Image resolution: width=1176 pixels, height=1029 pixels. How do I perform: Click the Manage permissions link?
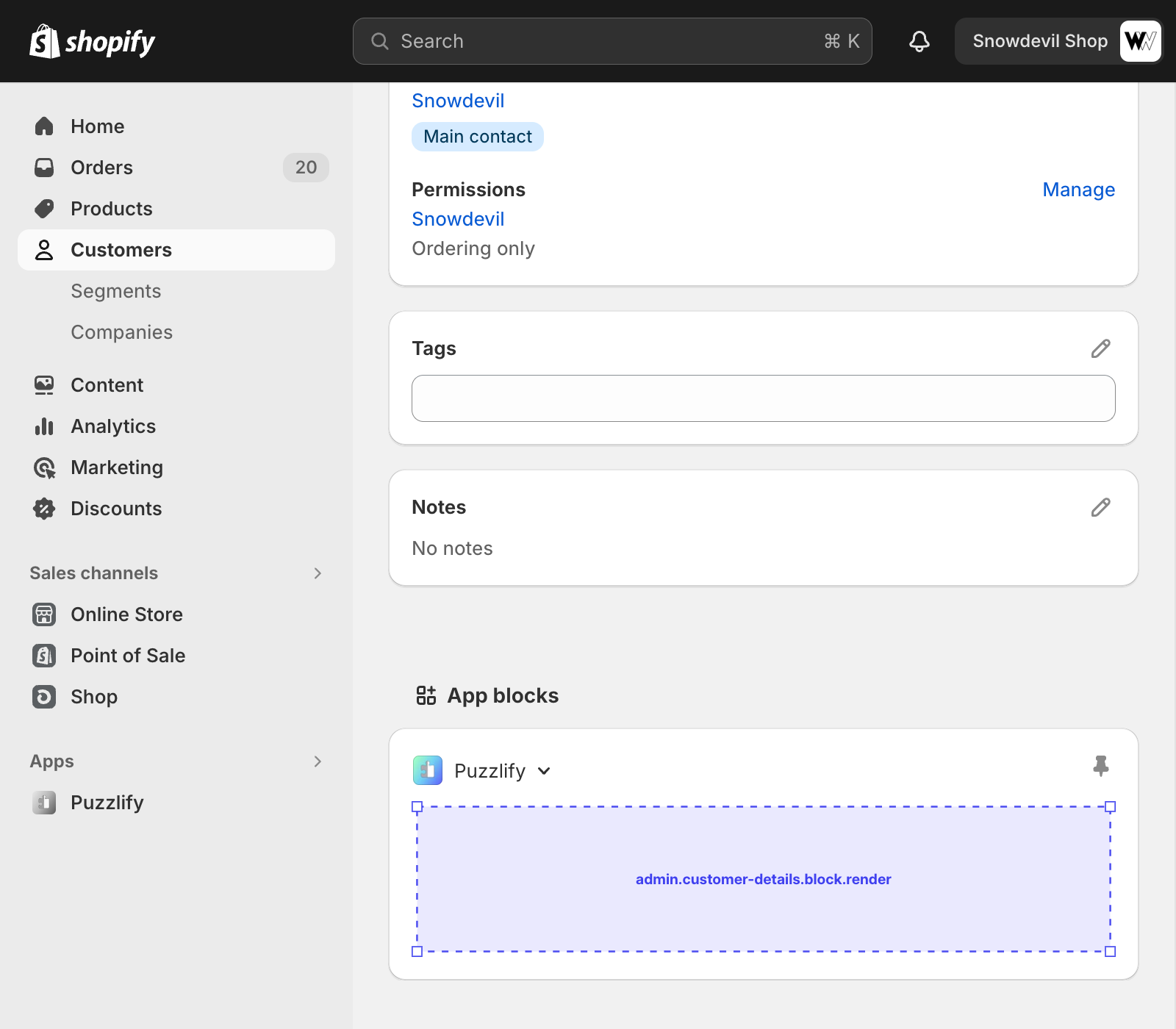point(1078,190)
